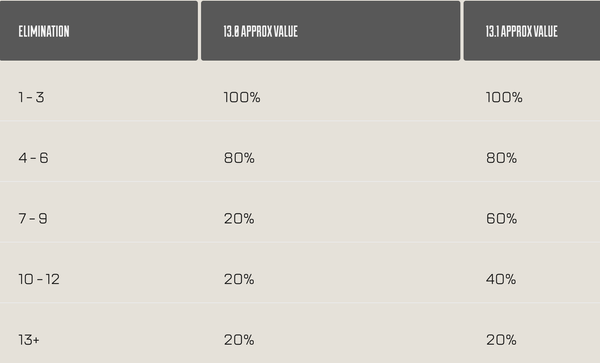Image resolution: width=600 pixels, height=363 pixels.
Task: Click the divider between 4 - 6 and 7 - 9 rows
Action: pyautogui.click(x=300, y=181)
